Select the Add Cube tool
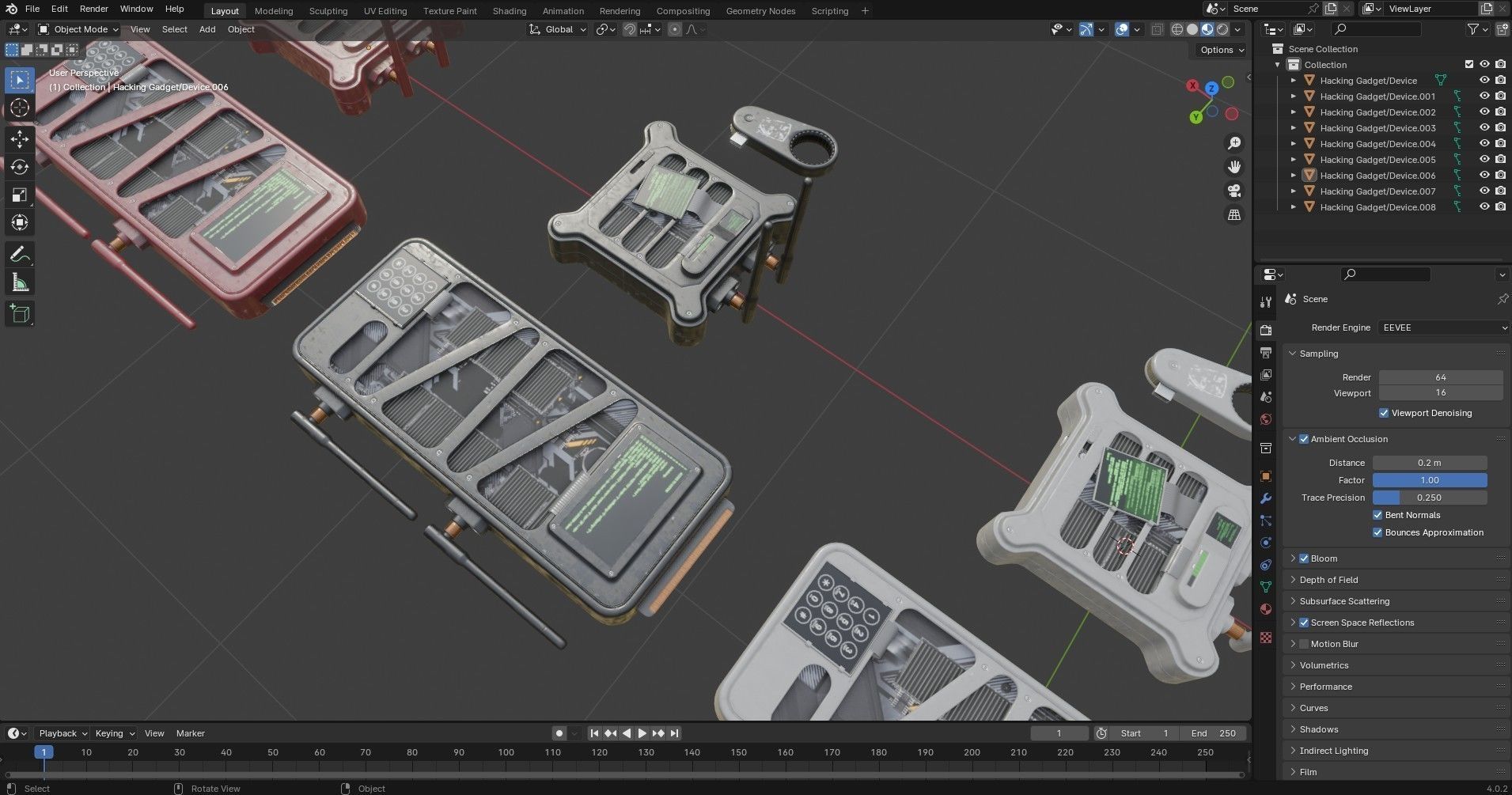1512x795 pixels. pos(20,314)
